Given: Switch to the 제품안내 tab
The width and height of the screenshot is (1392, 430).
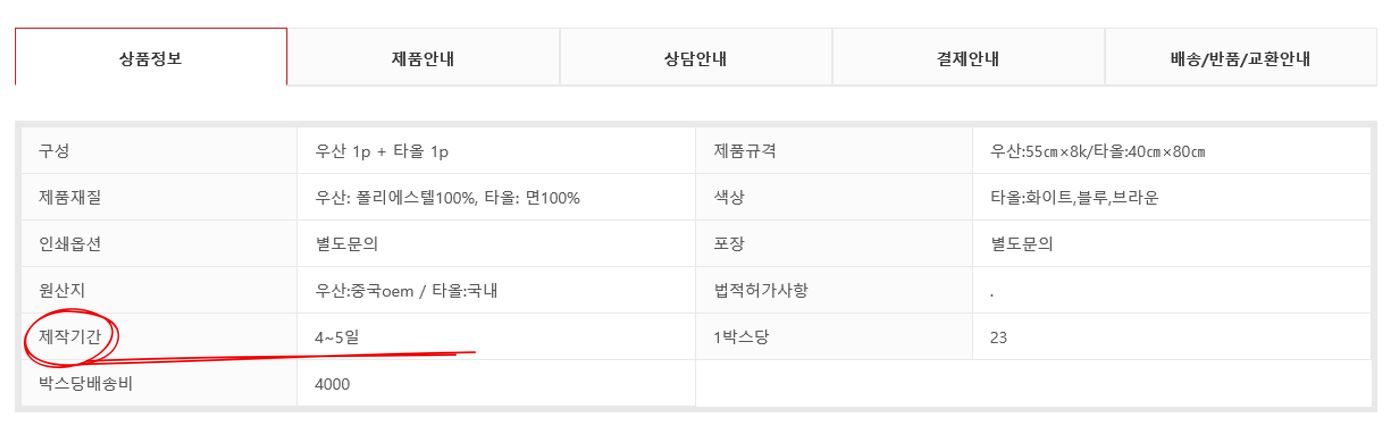Looking at the screenshot, I should (423, 57).
